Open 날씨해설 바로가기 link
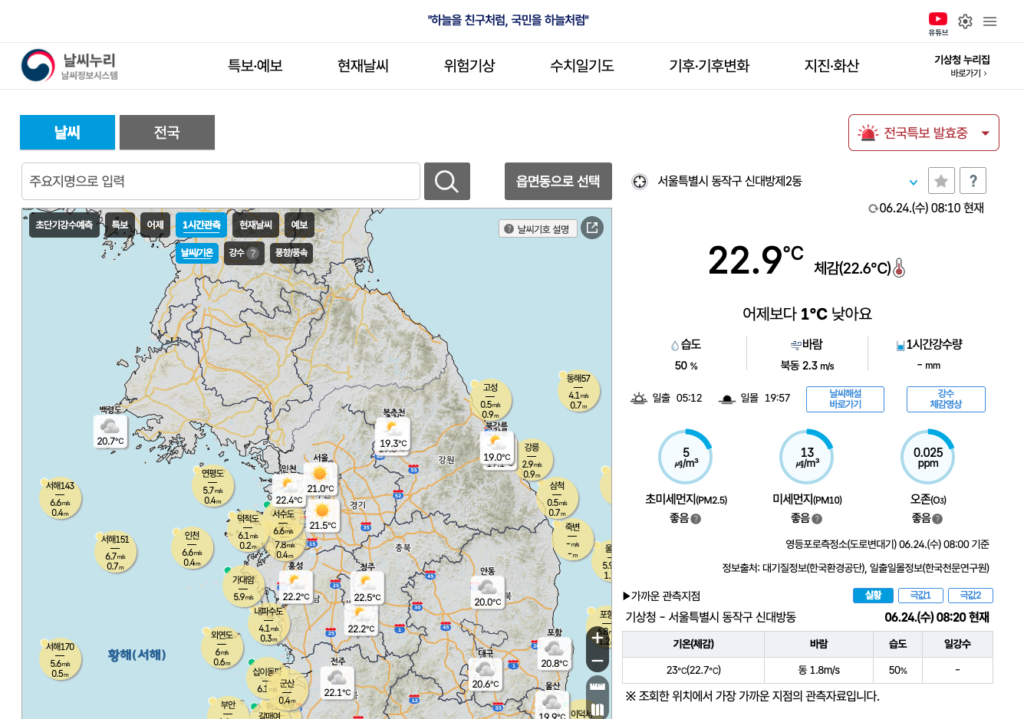This screenshot has height=719, width=1024. (x=845, y=399)
